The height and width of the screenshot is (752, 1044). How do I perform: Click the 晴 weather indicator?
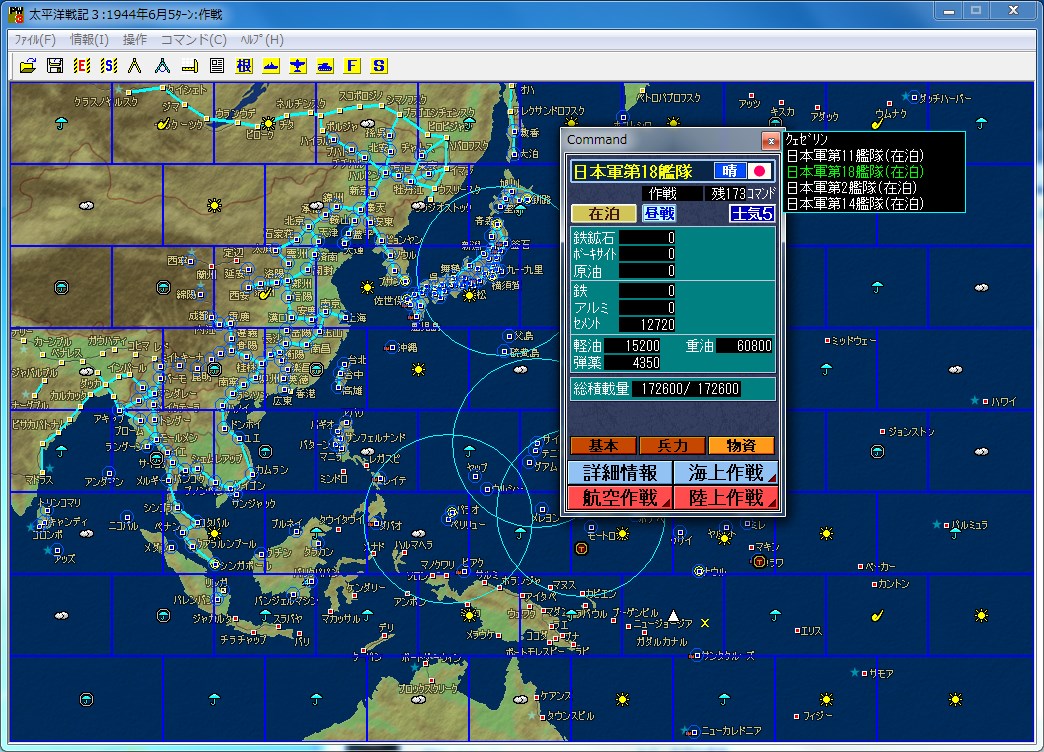pyautogui.click(x=730, y=171)
